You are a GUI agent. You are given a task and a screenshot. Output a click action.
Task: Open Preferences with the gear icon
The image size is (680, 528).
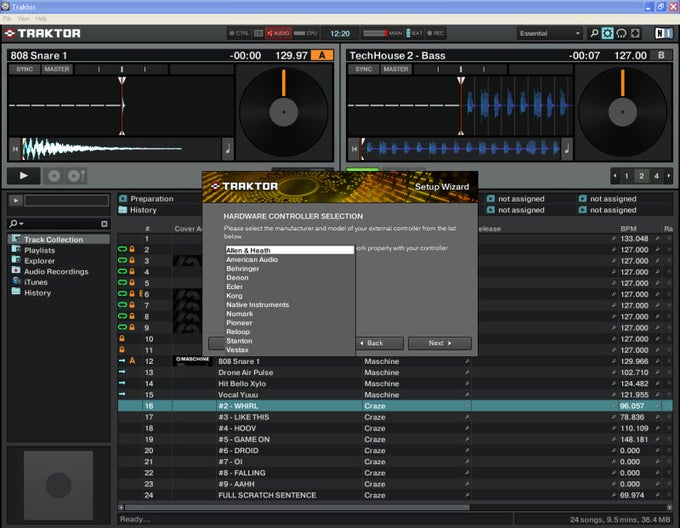[x=608, y=33]
